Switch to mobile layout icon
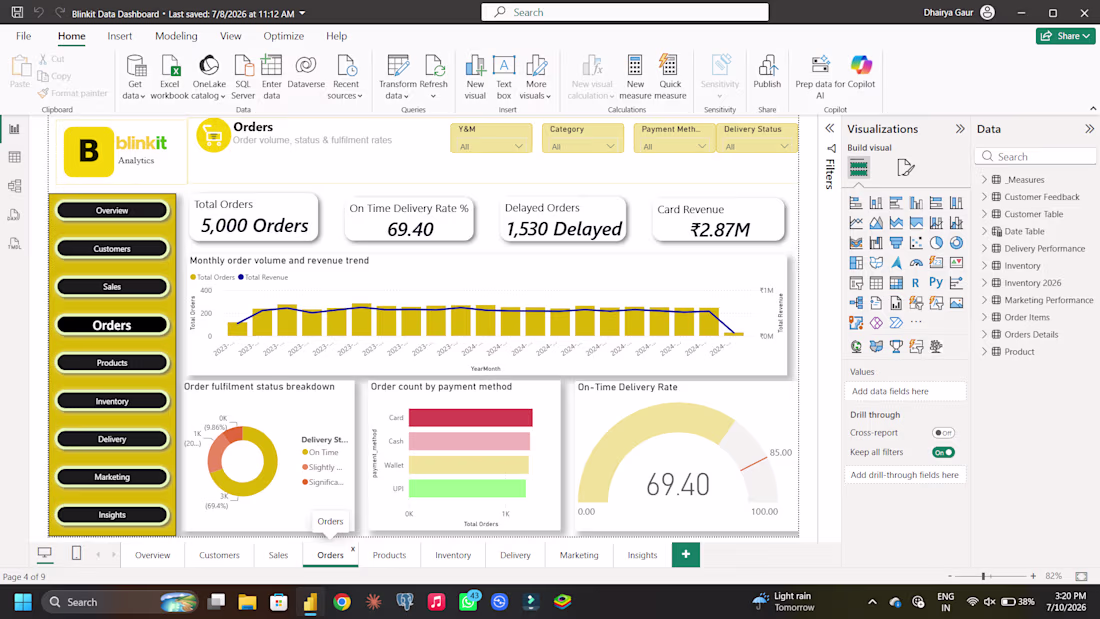 [76, 554]
